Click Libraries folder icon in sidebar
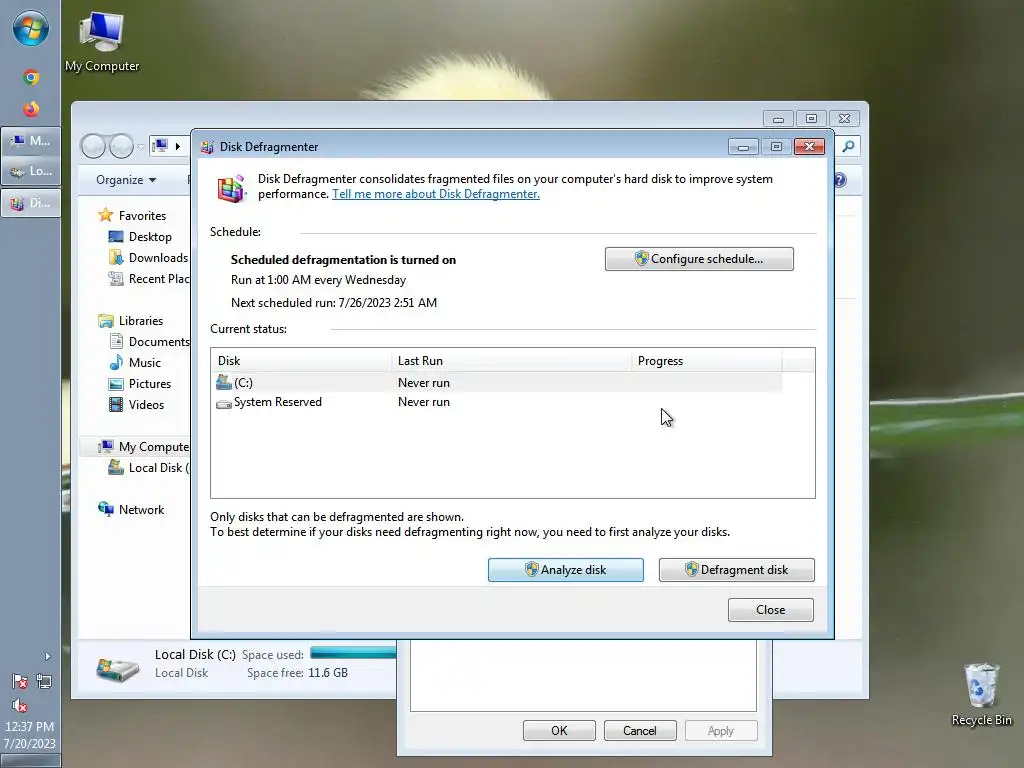The width and height of the screenshot is (1024, 768). (x=105, y=321)
